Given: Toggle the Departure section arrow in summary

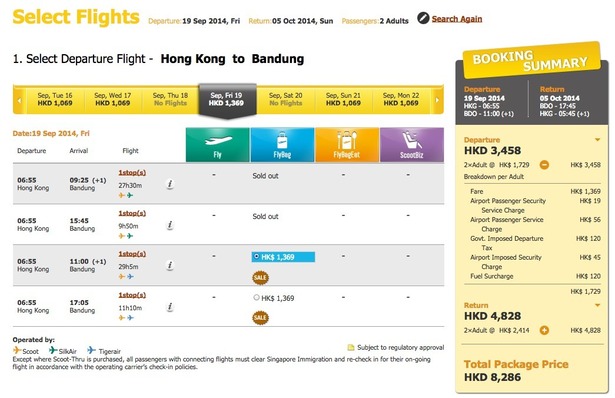Looking at the screenshot, I should 597,140.
